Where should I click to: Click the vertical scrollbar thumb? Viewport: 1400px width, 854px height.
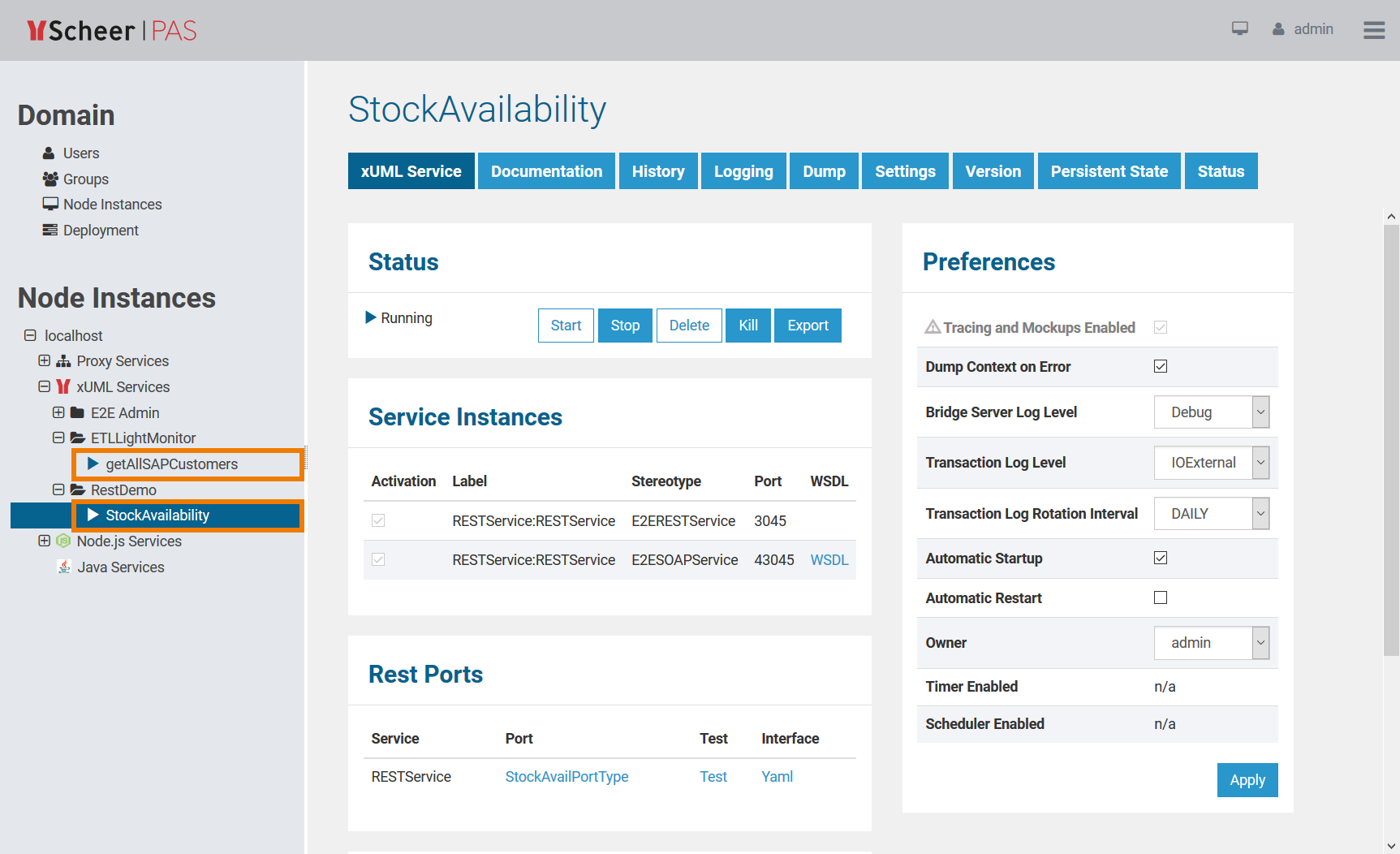(x=1391, y=438)
